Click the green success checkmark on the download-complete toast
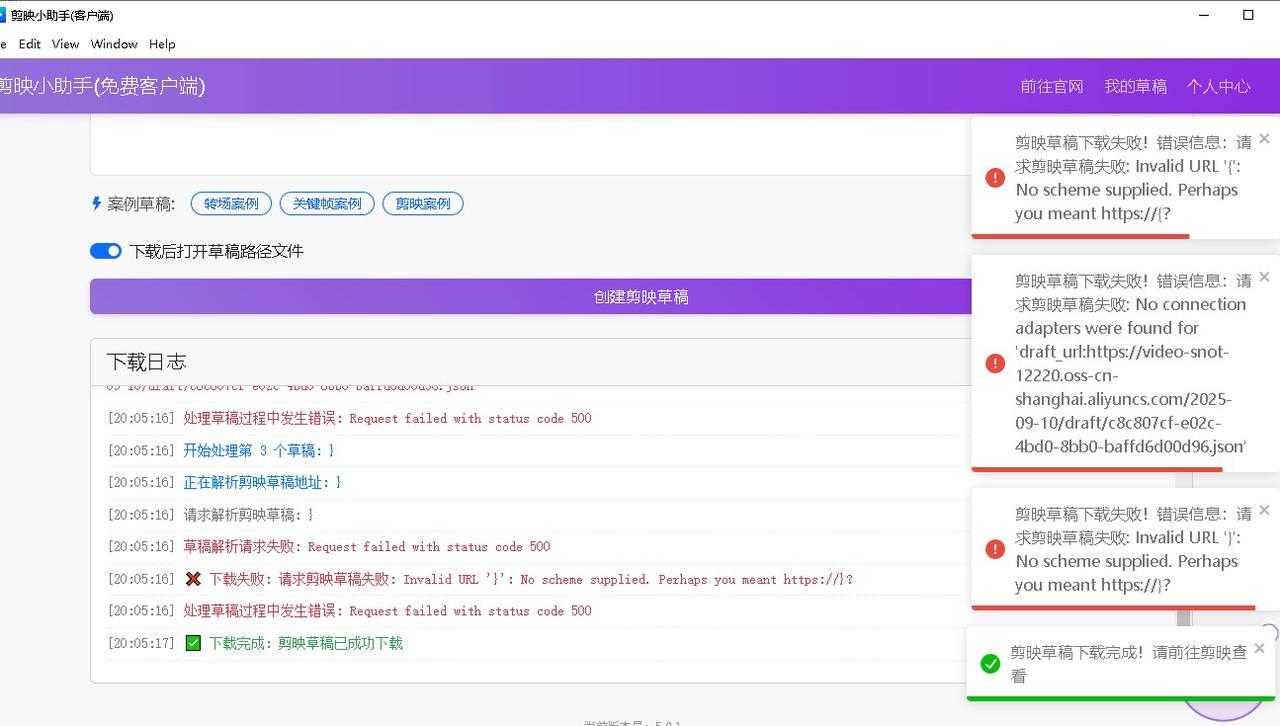 tap(991, 662)
